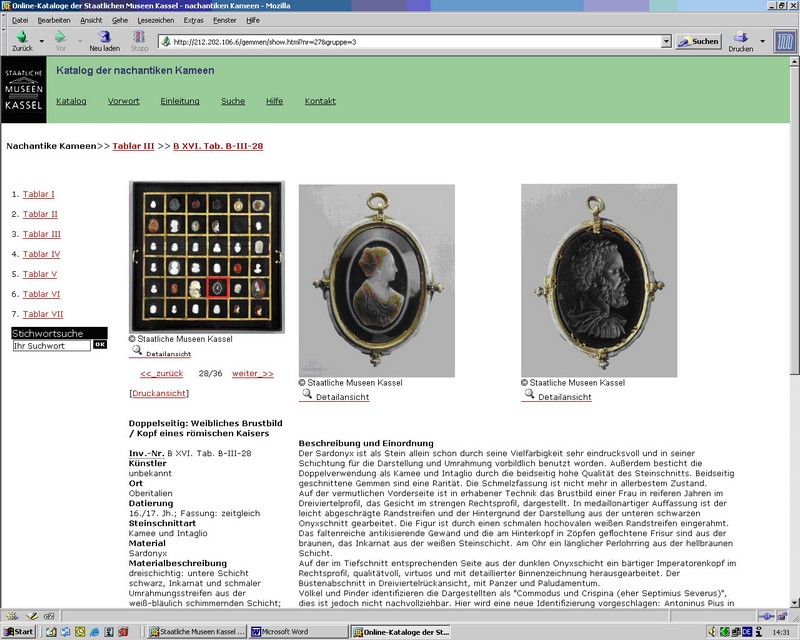The height and width of the screenshot is (640, 800).
Task: Open the Tablar V link in sidebar
Action: [x=40, y=274]
